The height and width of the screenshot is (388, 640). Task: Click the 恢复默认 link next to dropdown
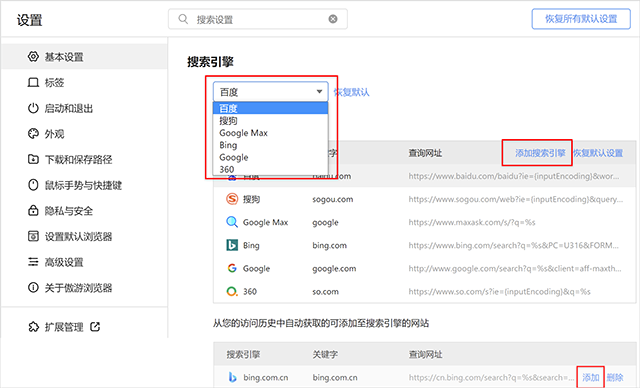coord(351,92)
